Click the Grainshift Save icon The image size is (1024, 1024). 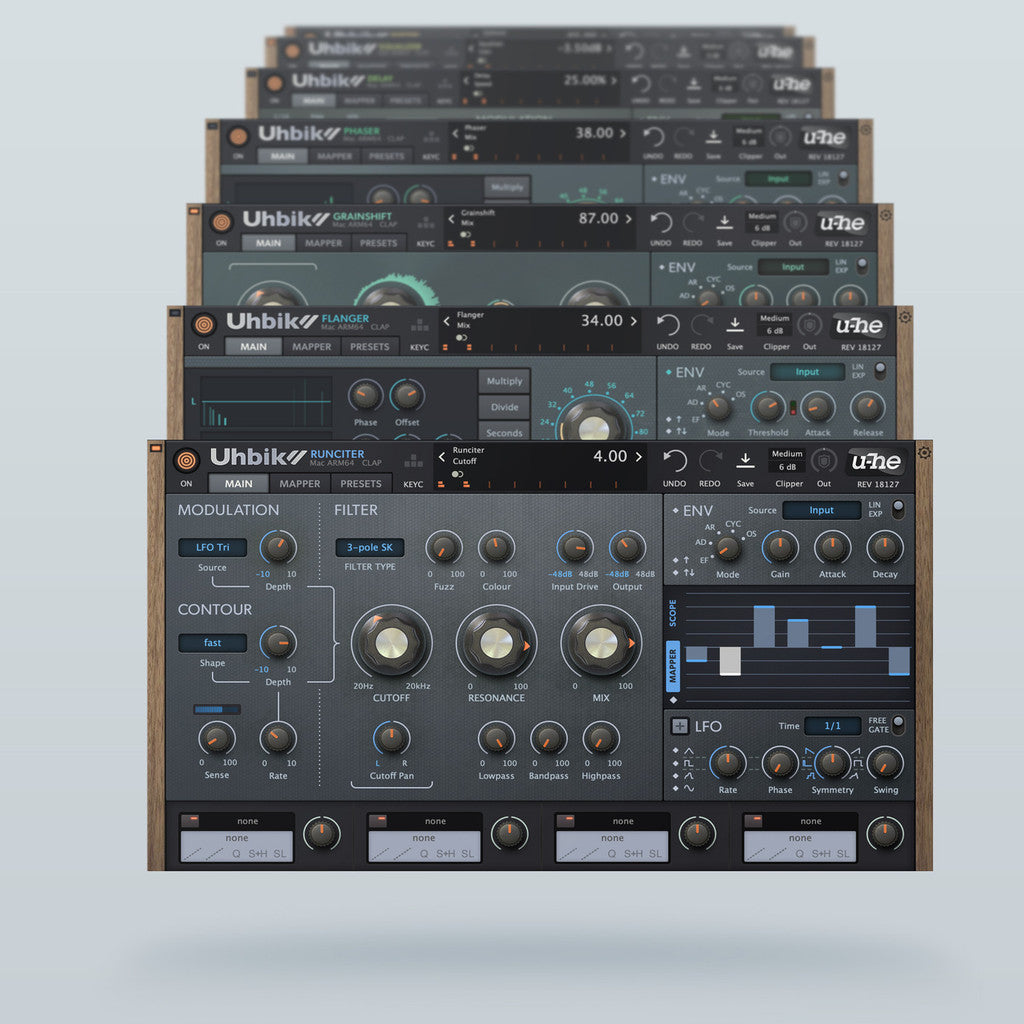pos(724,222)
